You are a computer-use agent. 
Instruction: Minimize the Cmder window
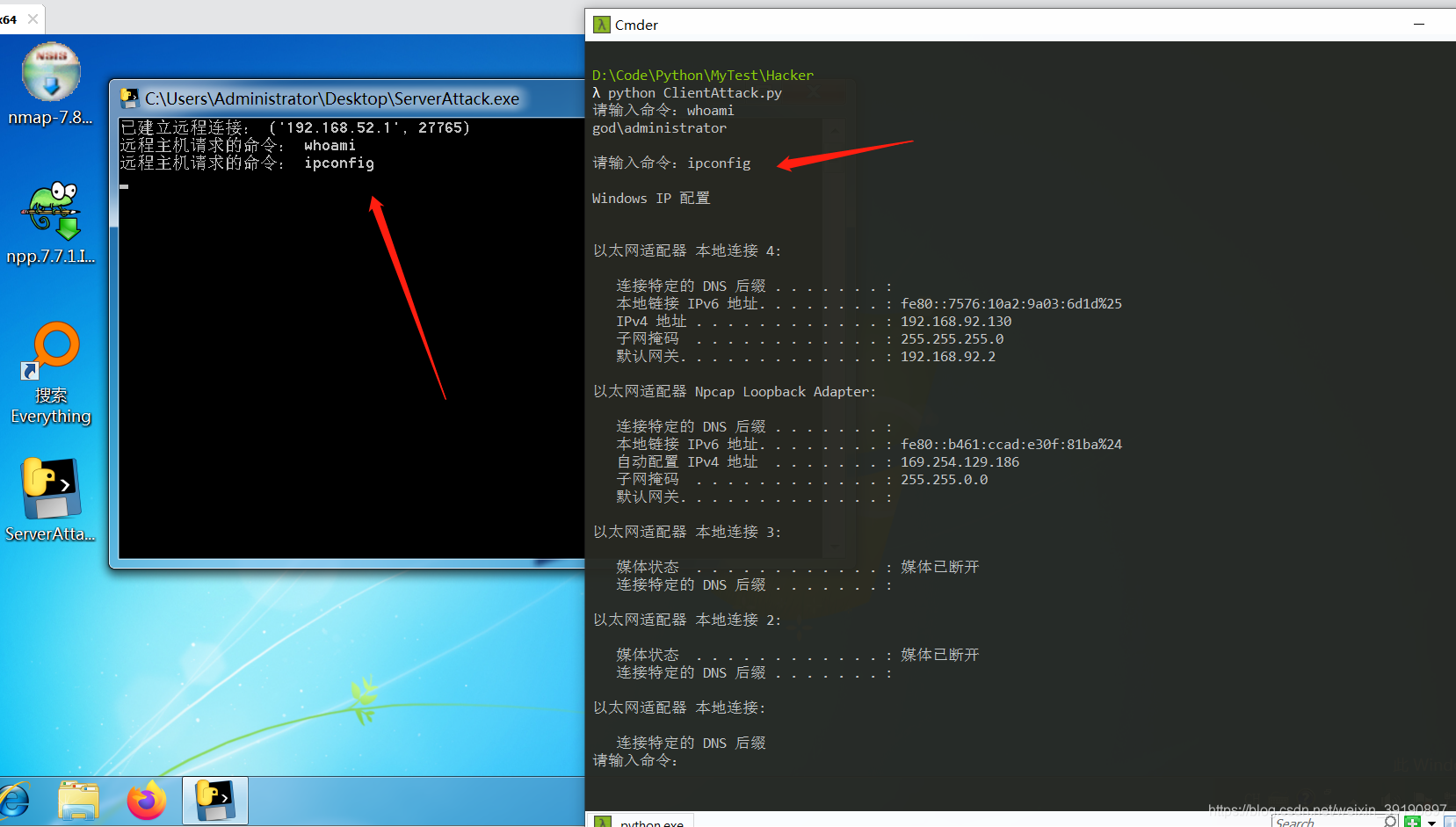click(x=1419, y=25)
